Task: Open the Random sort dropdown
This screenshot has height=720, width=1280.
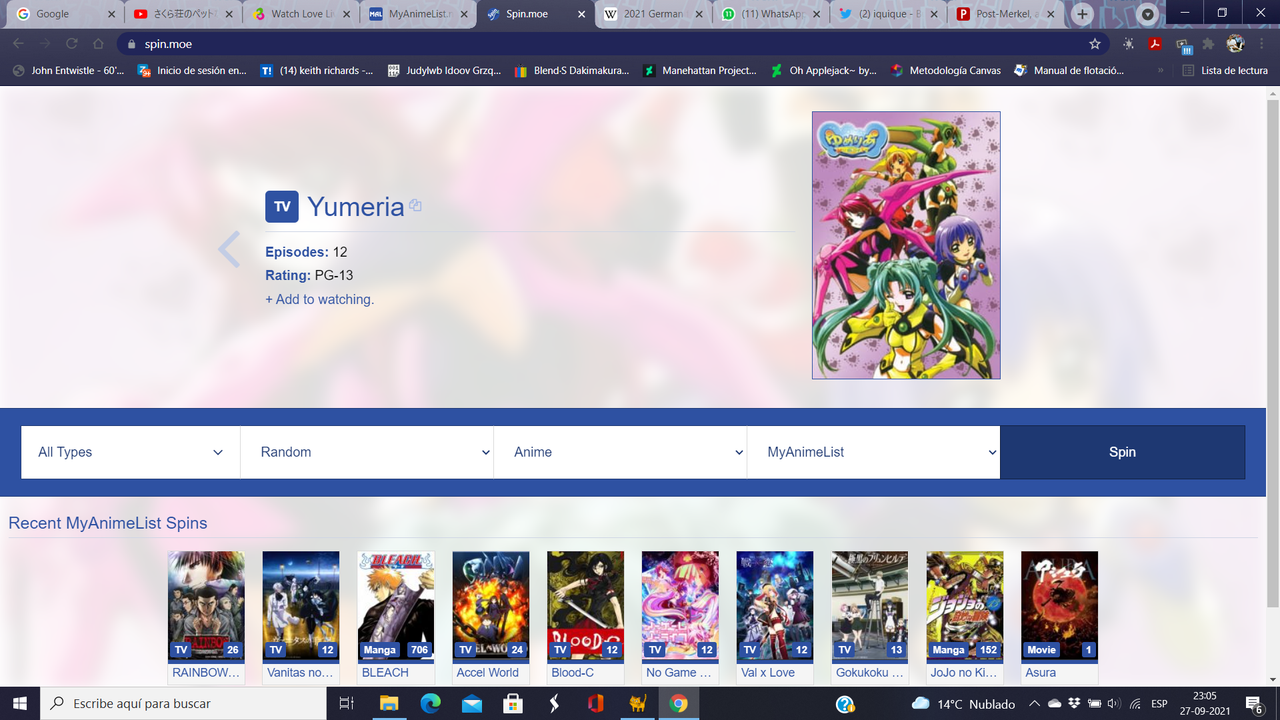Action: pyautogui.click(x=367, y=452)
